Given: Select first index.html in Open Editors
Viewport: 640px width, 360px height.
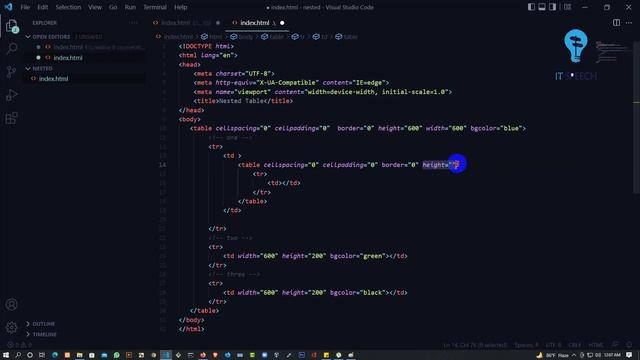Looking at the screenshot, I should coord(68,47).
